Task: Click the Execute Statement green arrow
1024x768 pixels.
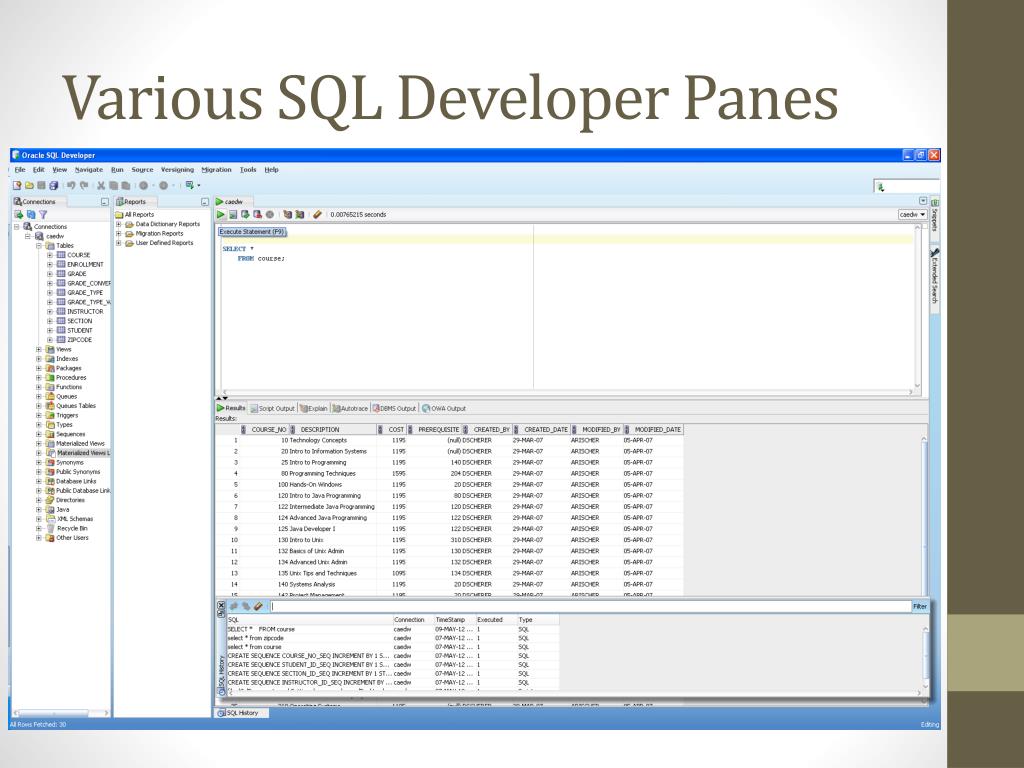Action: click(x=221, y=214)
